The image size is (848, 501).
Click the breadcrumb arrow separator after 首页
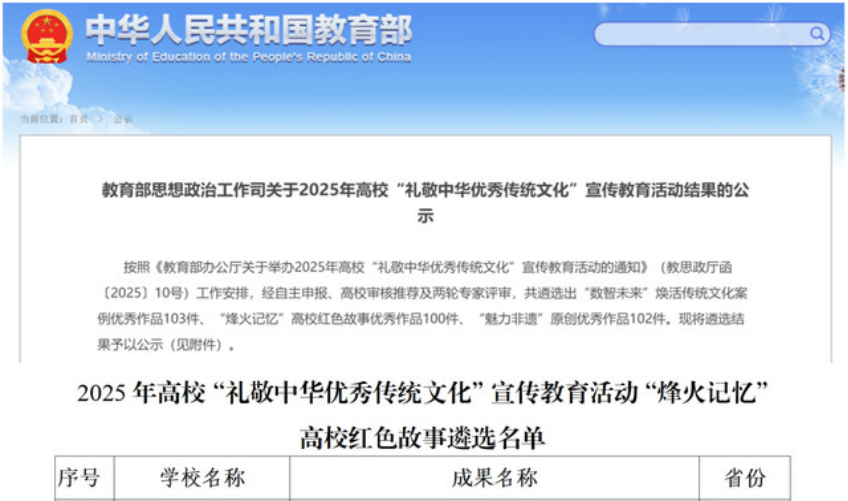pos(100,119)
